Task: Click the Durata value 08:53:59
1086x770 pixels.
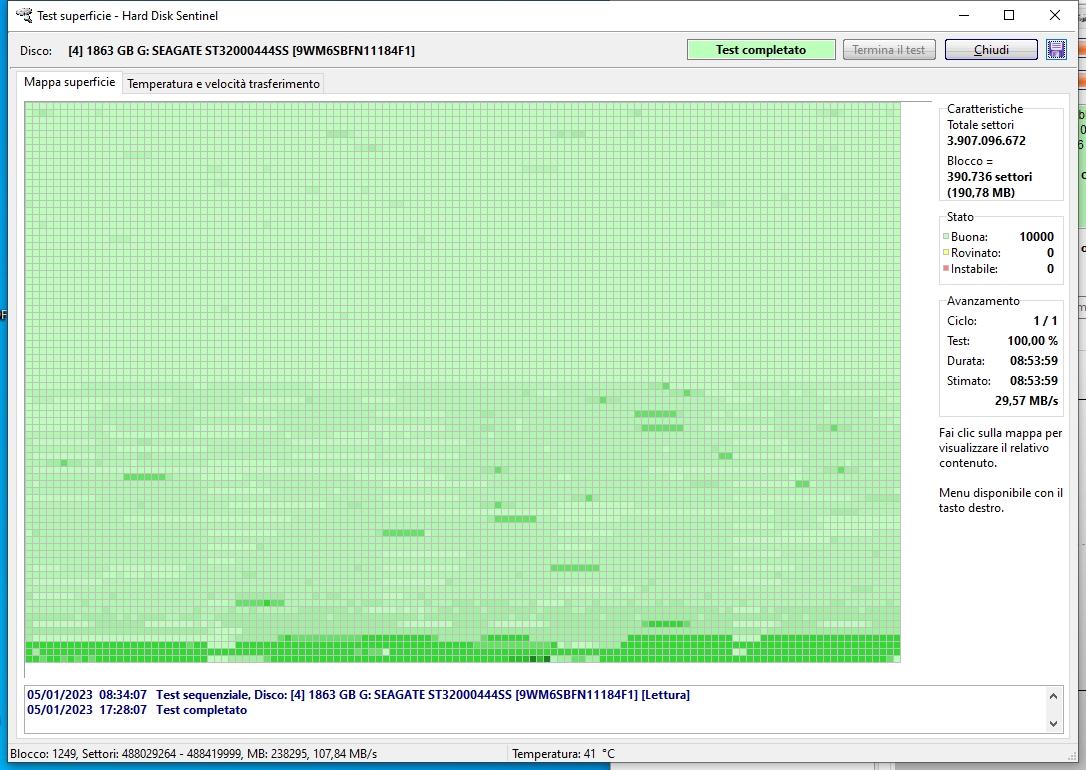Action: click(x=1033, y=361)
